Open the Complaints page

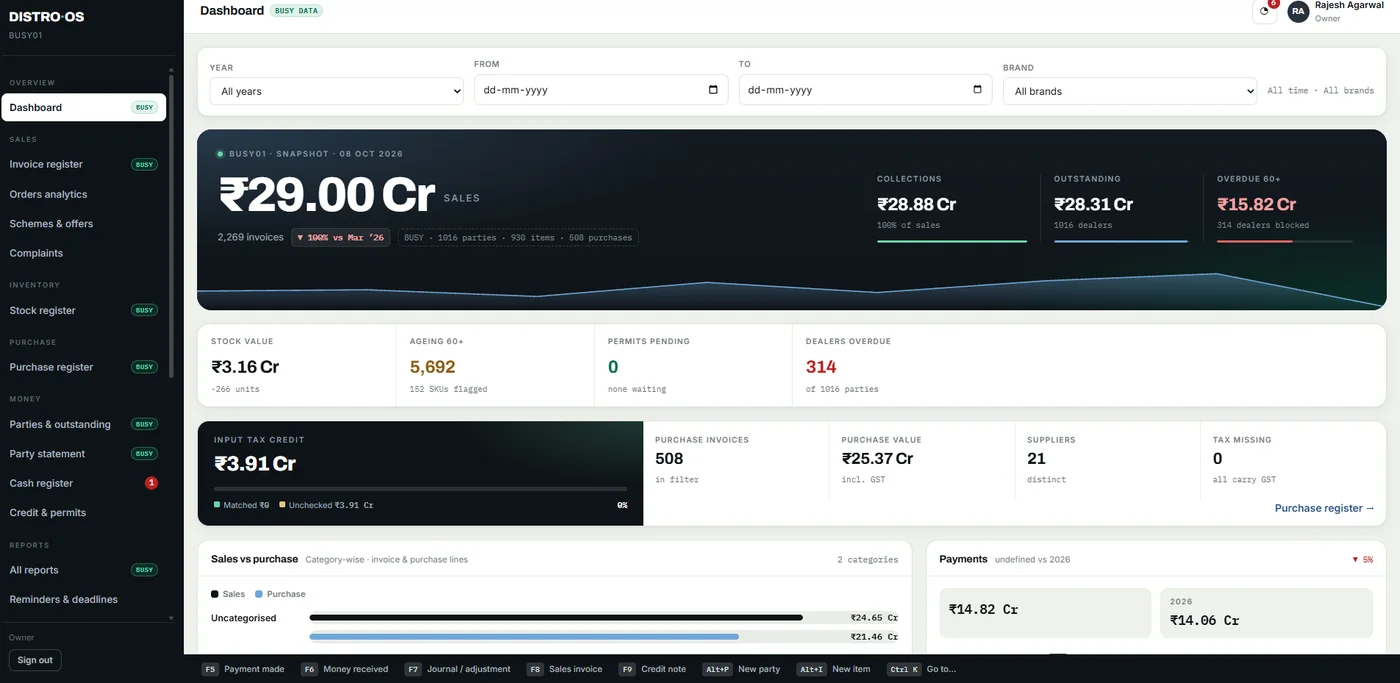click(x=84, y=253)
